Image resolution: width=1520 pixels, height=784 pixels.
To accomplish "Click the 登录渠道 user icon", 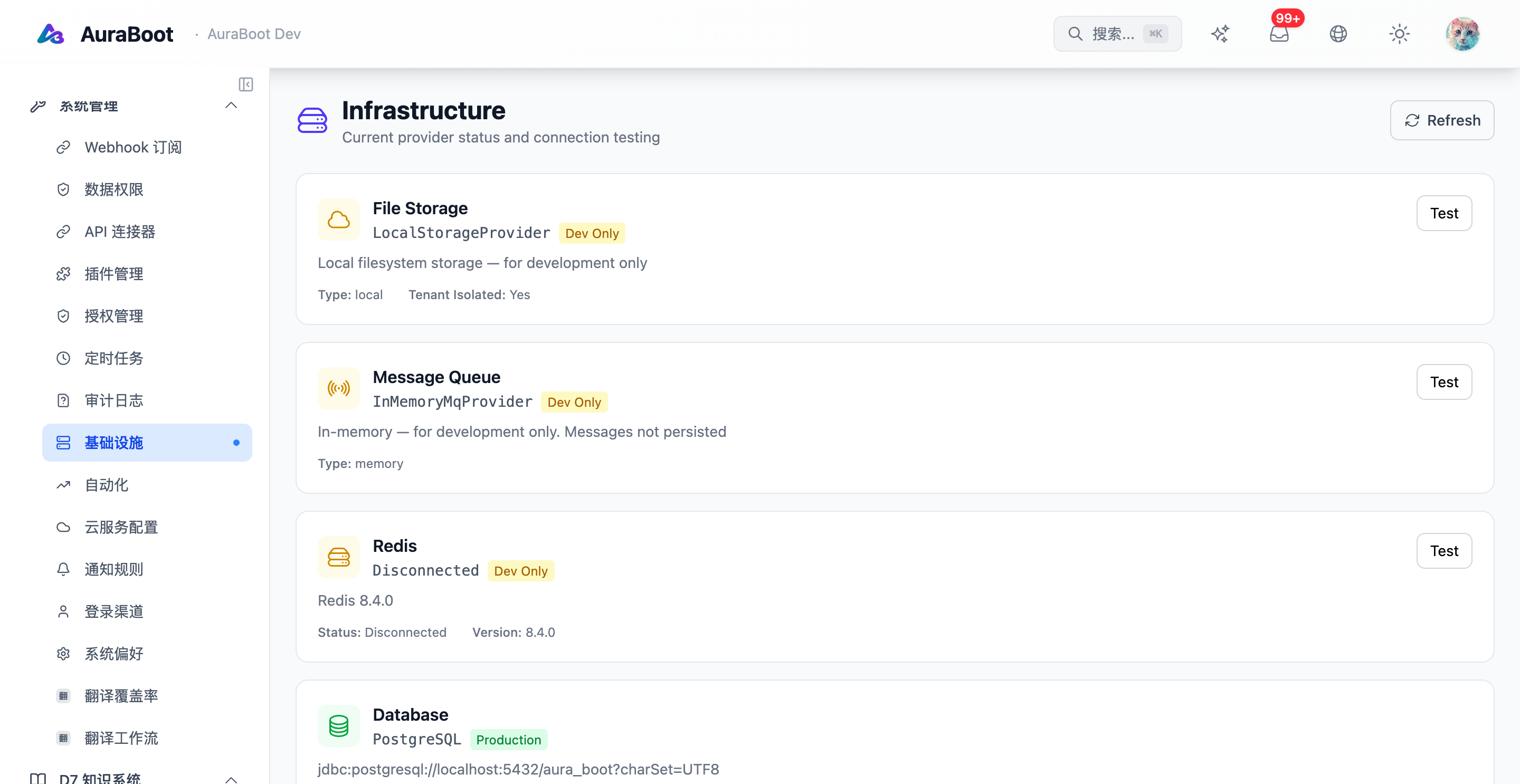I will [63, 611].
